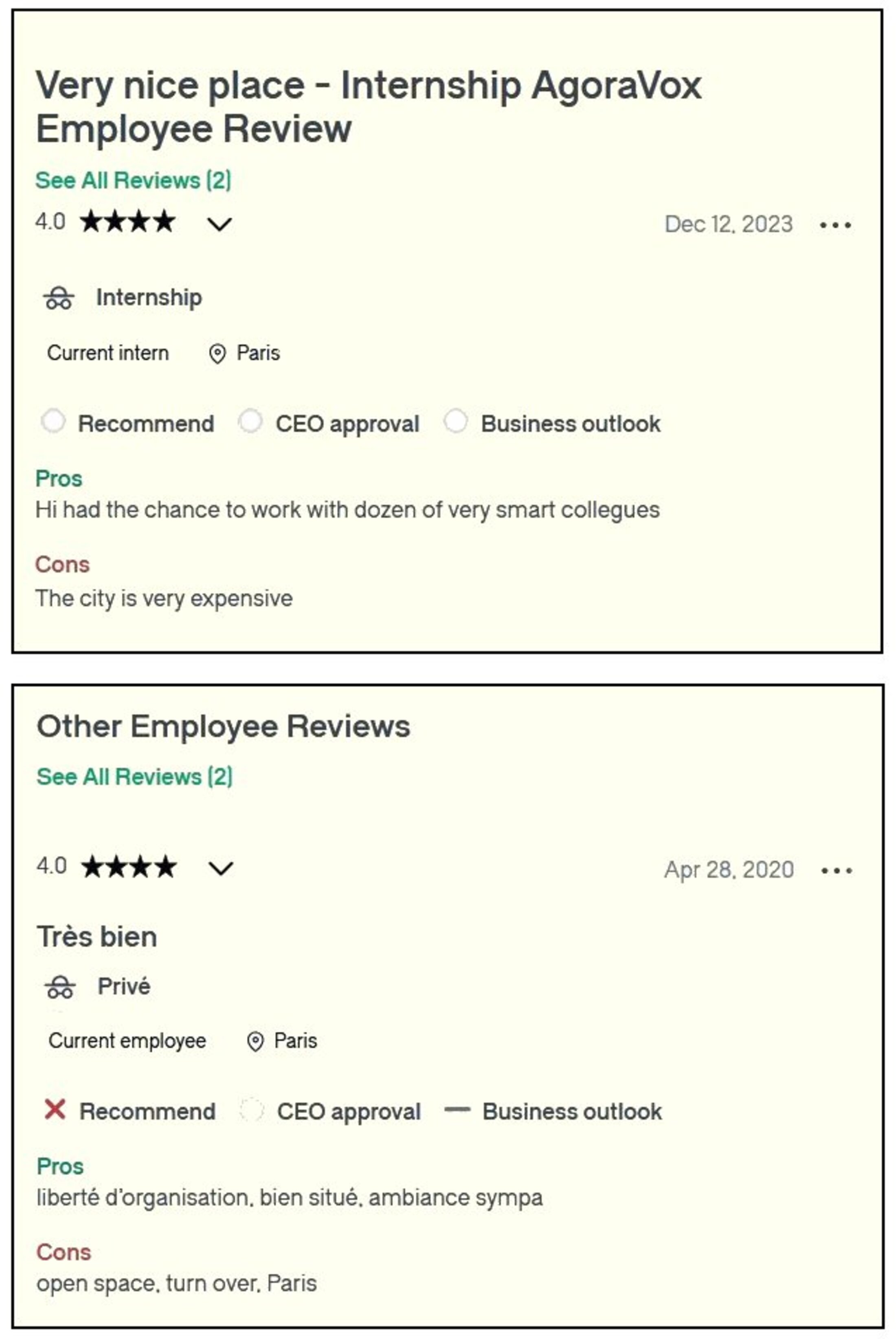Image resolution: width=896 pixels, height=1339 pixels.
Task: Click location pin next to employee's Paris
Action: coord(255,1041)
